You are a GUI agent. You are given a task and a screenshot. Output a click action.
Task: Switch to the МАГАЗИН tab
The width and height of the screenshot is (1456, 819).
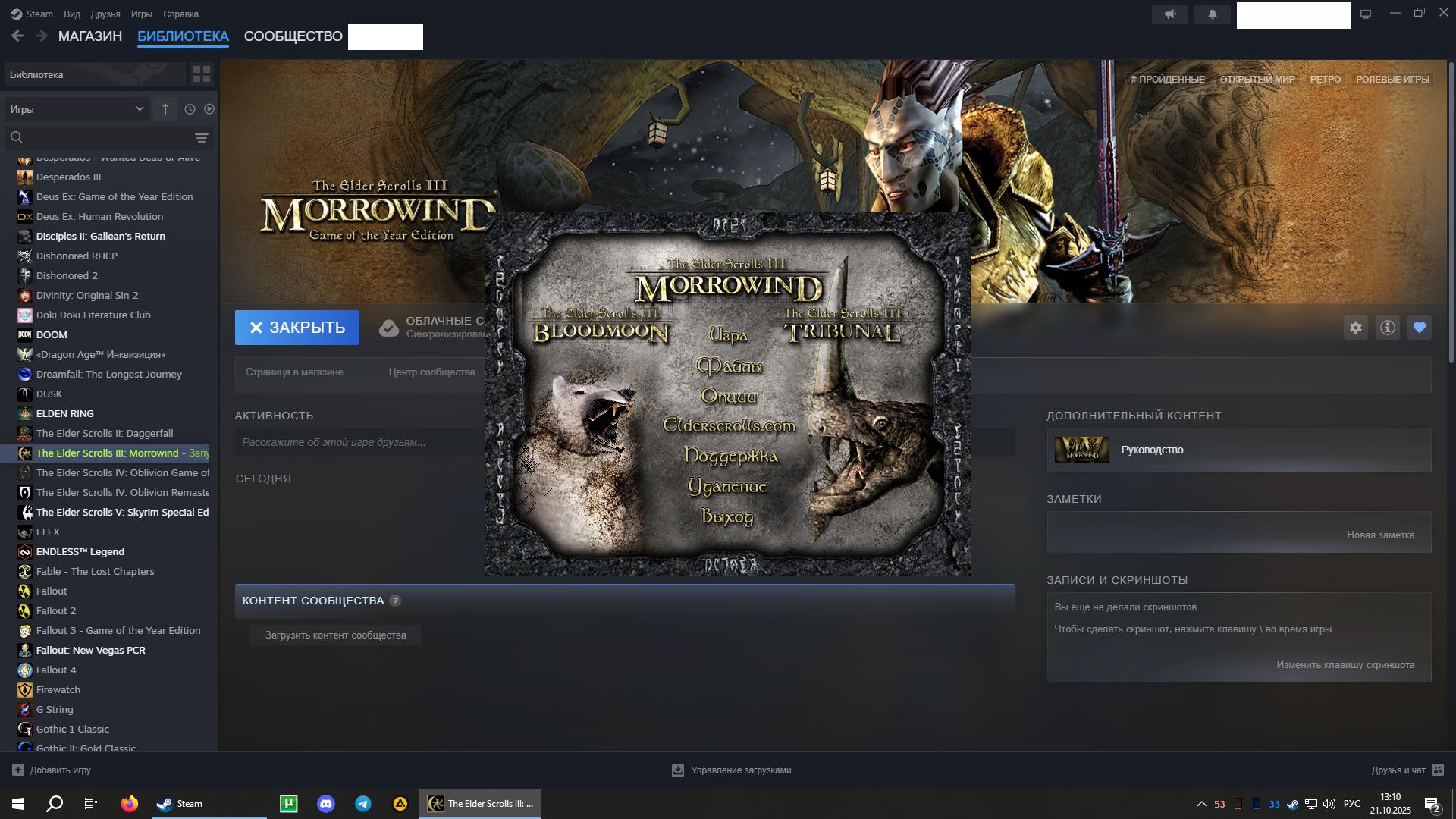[x=90, y=36]
